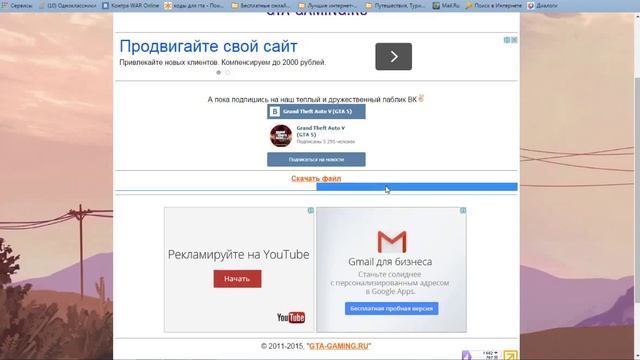Click the blue download progress bar
This screenshot has height=360, width=640.
(417, 187)
